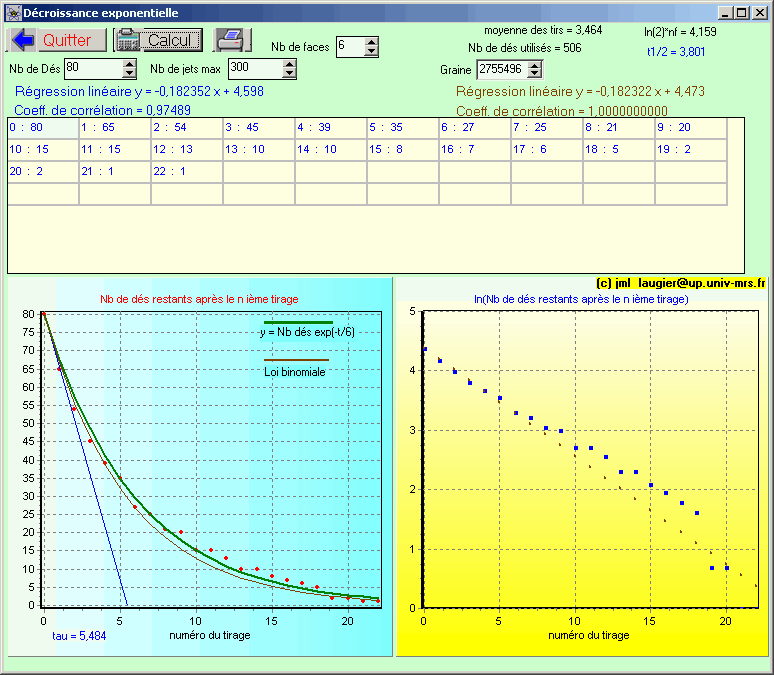Click the jml laugier email address text

pos(679,284)
